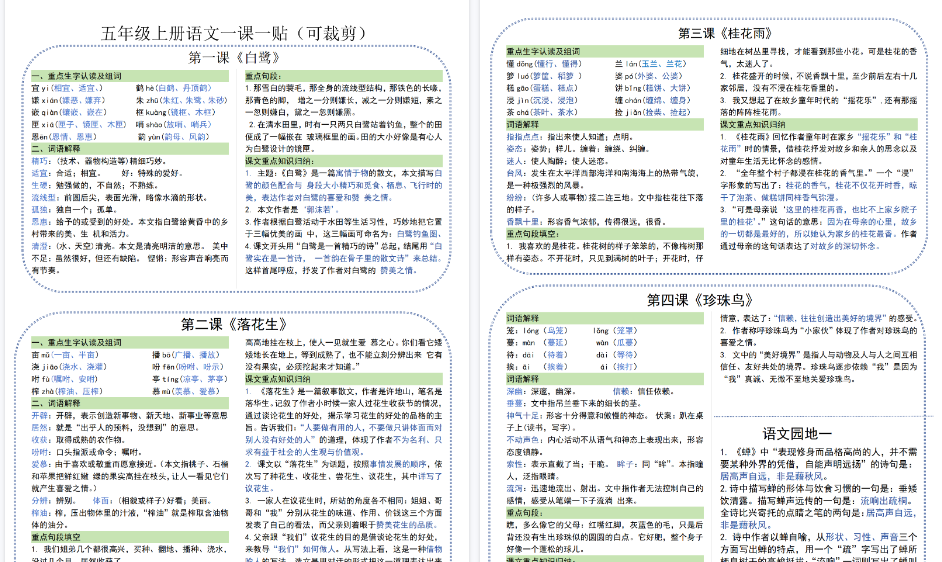Click the entry wàn (瓜蔓)
This screenshot has width=942, height=562.
coord(616,343)
